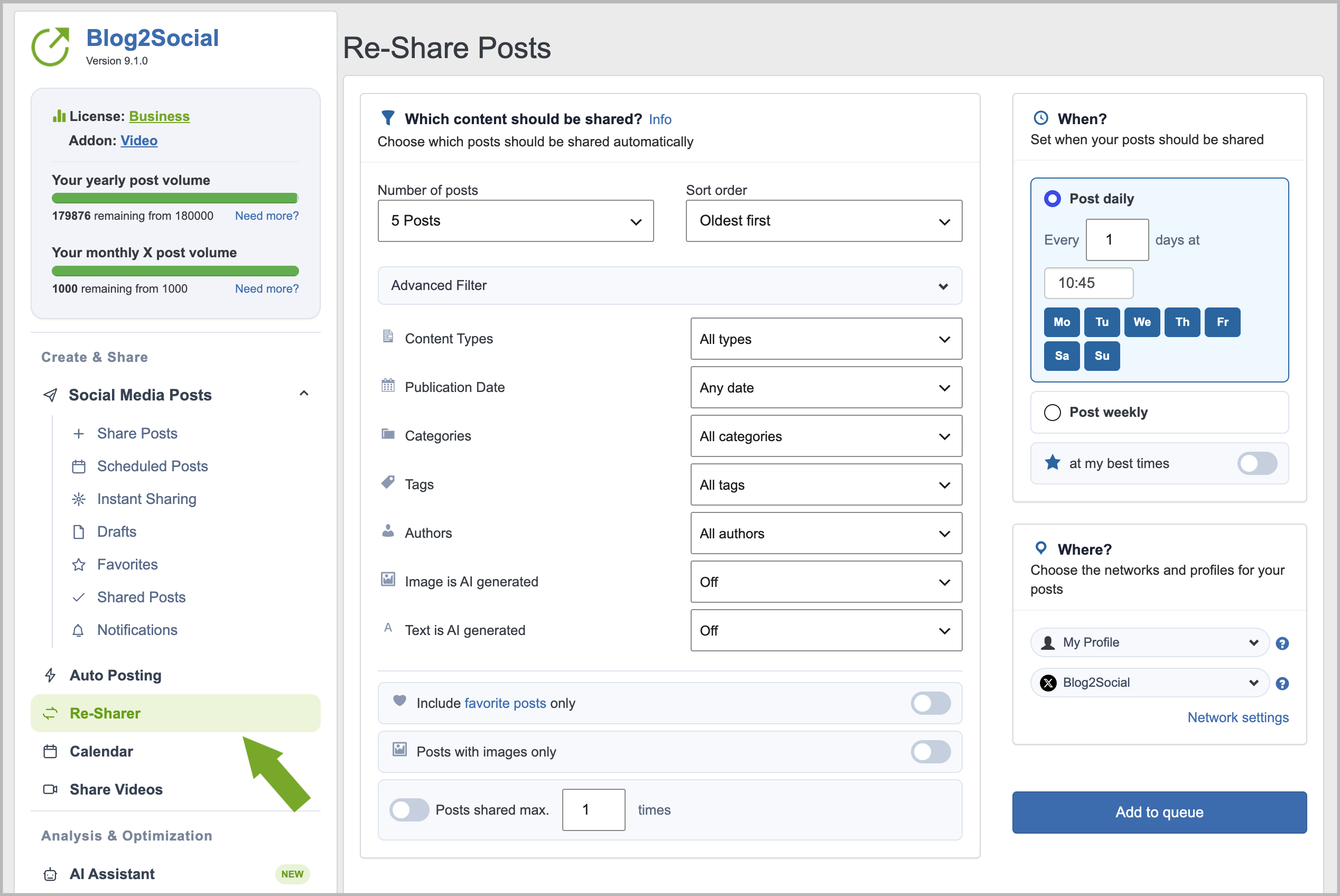1340x896 pixels.
Task: Click the Business license link
Action: pyautogui.click(x=160, y=116)
